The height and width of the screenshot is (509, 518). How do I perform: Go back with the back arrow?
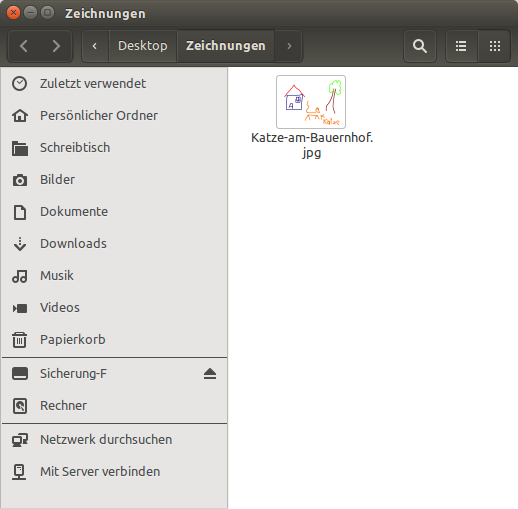coord(24,46)
